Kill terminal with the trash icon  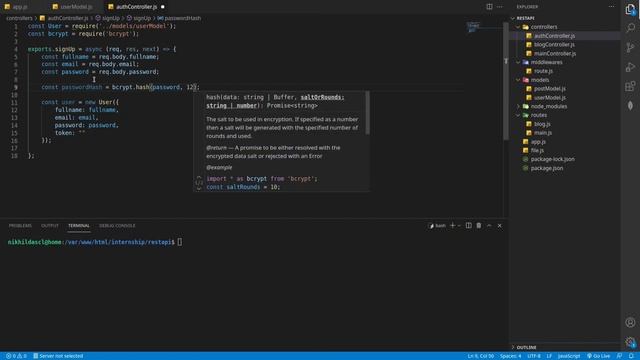click(x=479, y=225)
